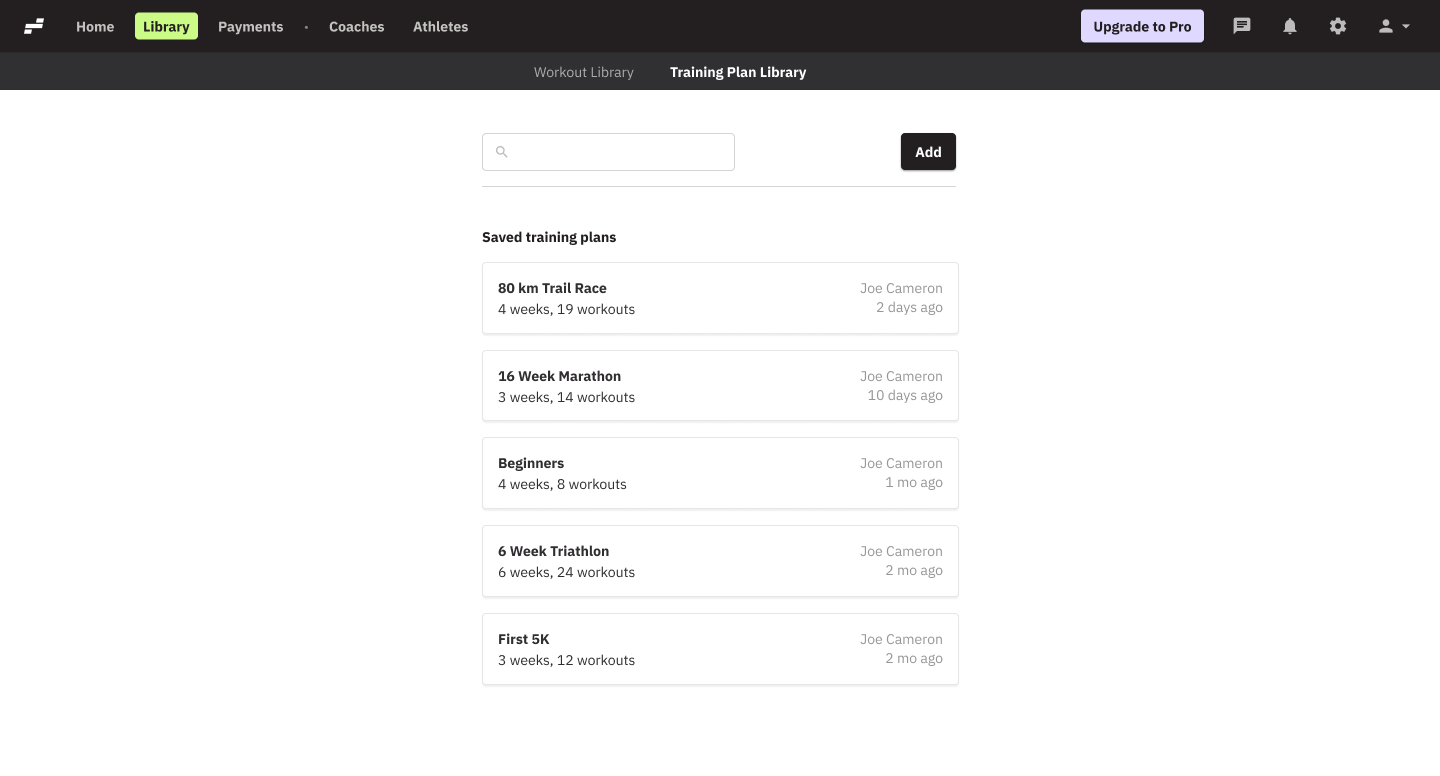Click the Upgrade to Pro button

[1142, 26]
